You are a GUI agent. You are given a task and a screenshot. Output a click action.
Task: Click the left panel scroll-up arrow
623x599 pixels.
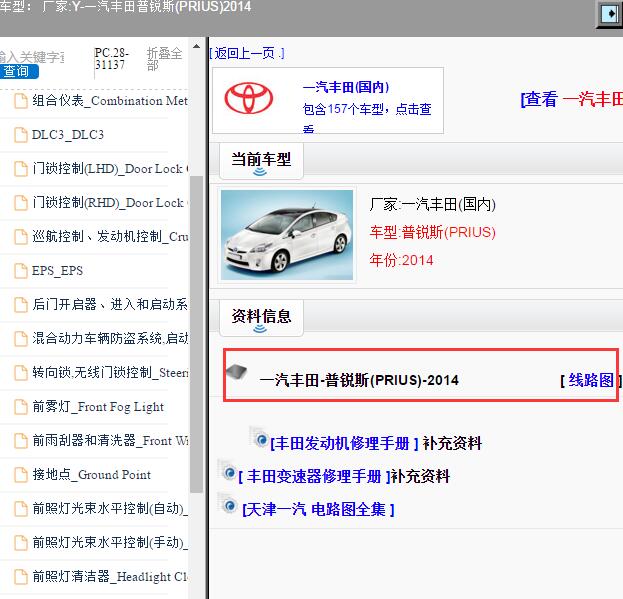pos(196,46)
